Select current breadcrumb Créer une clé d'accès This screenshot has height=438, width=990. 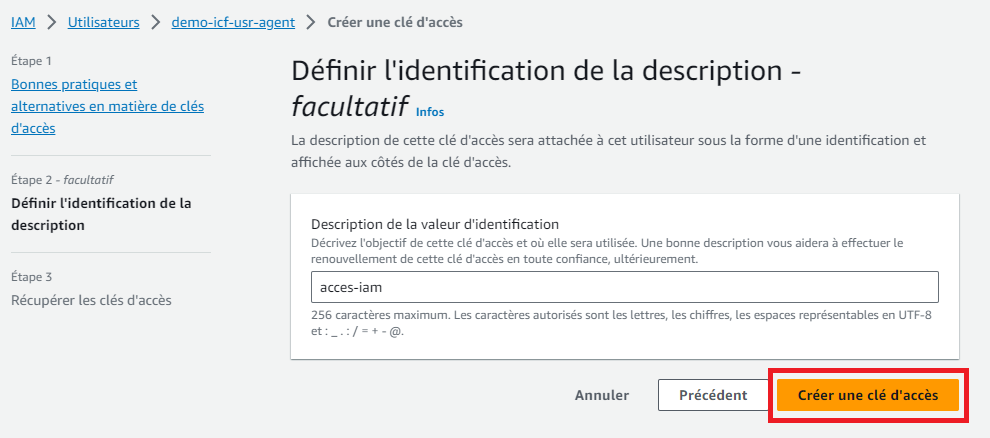pyautogui.click(x=395, y=23)
